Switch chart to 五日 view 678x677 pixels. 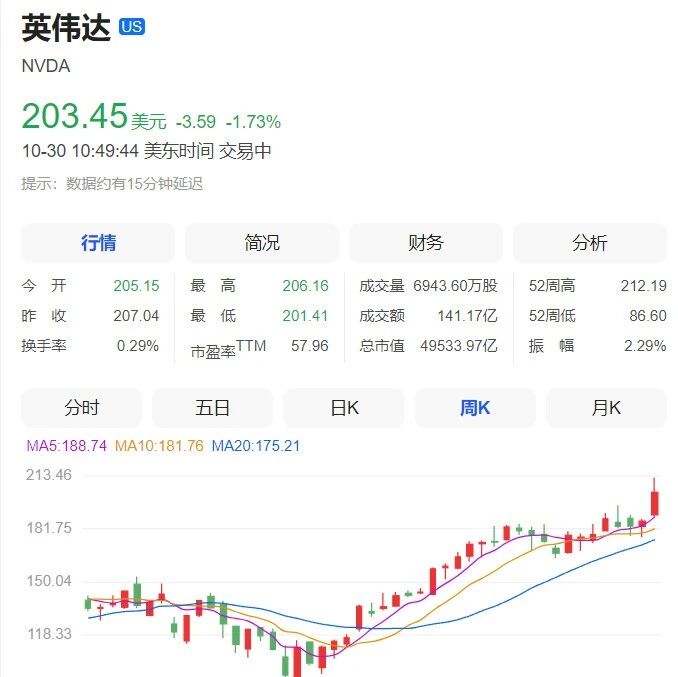click(213, 408)
